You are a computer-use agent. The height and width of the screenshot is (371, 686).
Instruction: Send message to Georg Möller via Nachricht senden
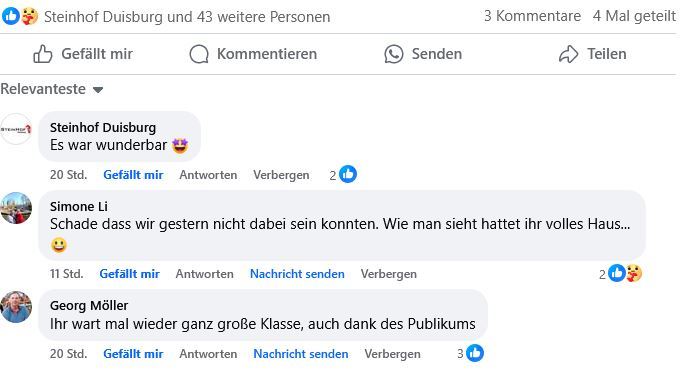[x=301, y=354]
